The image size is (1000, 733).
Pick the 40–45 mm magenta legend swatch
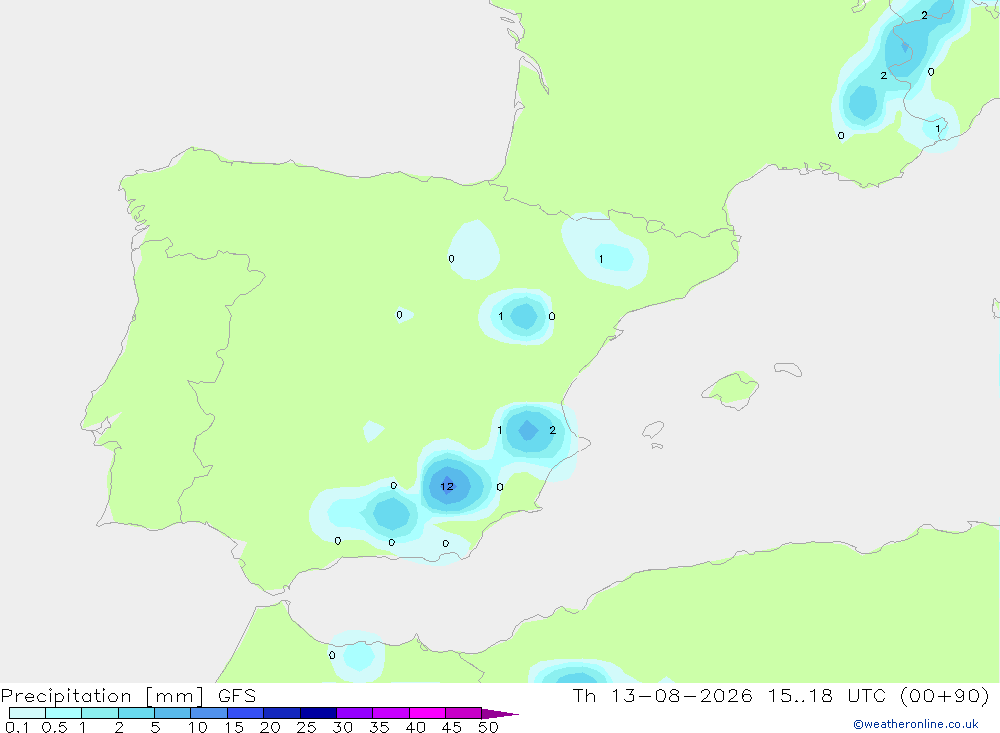427,713
